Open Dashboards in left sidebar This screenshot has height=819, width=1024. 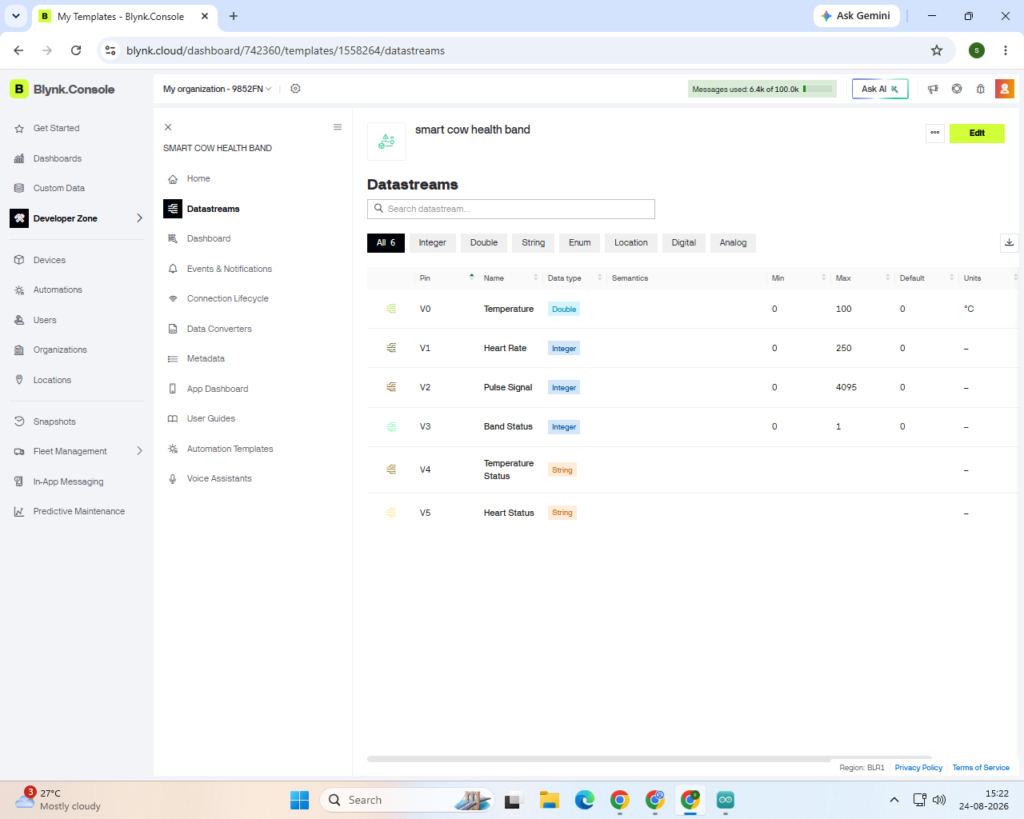point(57,158)
